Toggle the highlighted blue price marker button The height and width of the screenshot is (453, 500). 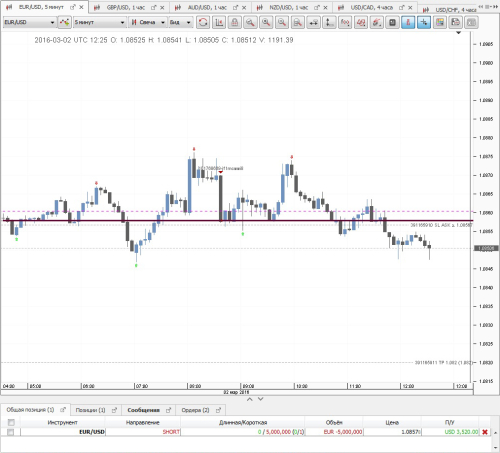tap(408, 22)
